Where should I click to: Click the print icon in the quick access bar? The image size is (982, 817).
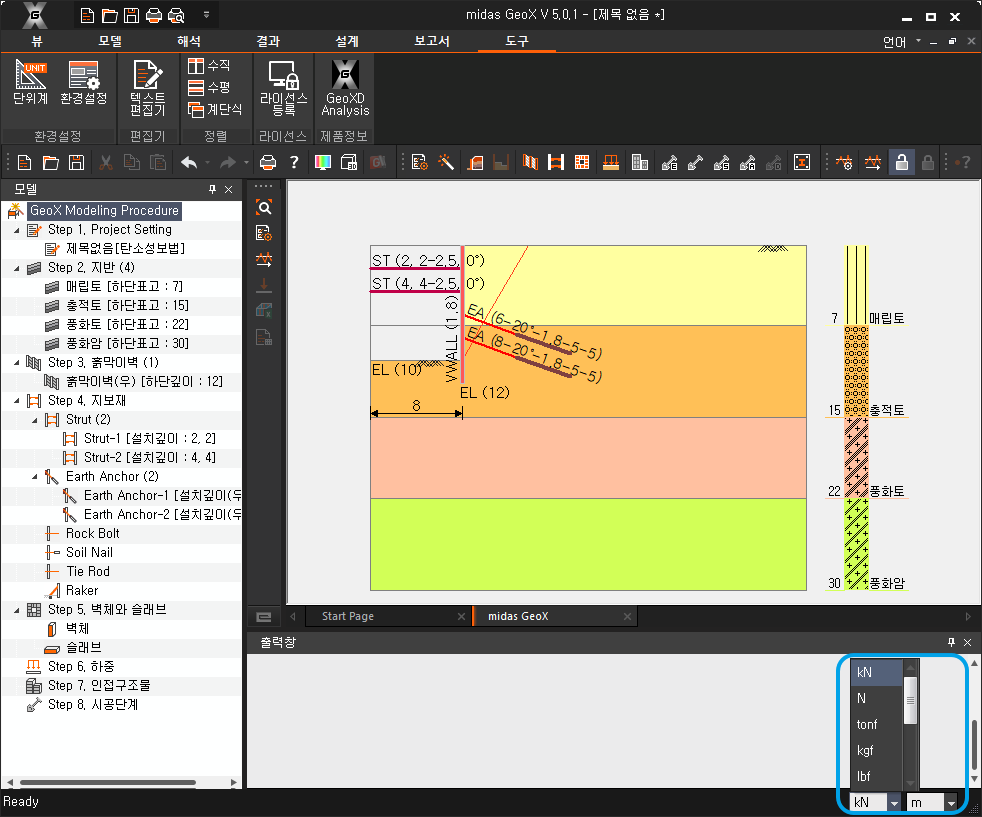(x=153, y=15)
